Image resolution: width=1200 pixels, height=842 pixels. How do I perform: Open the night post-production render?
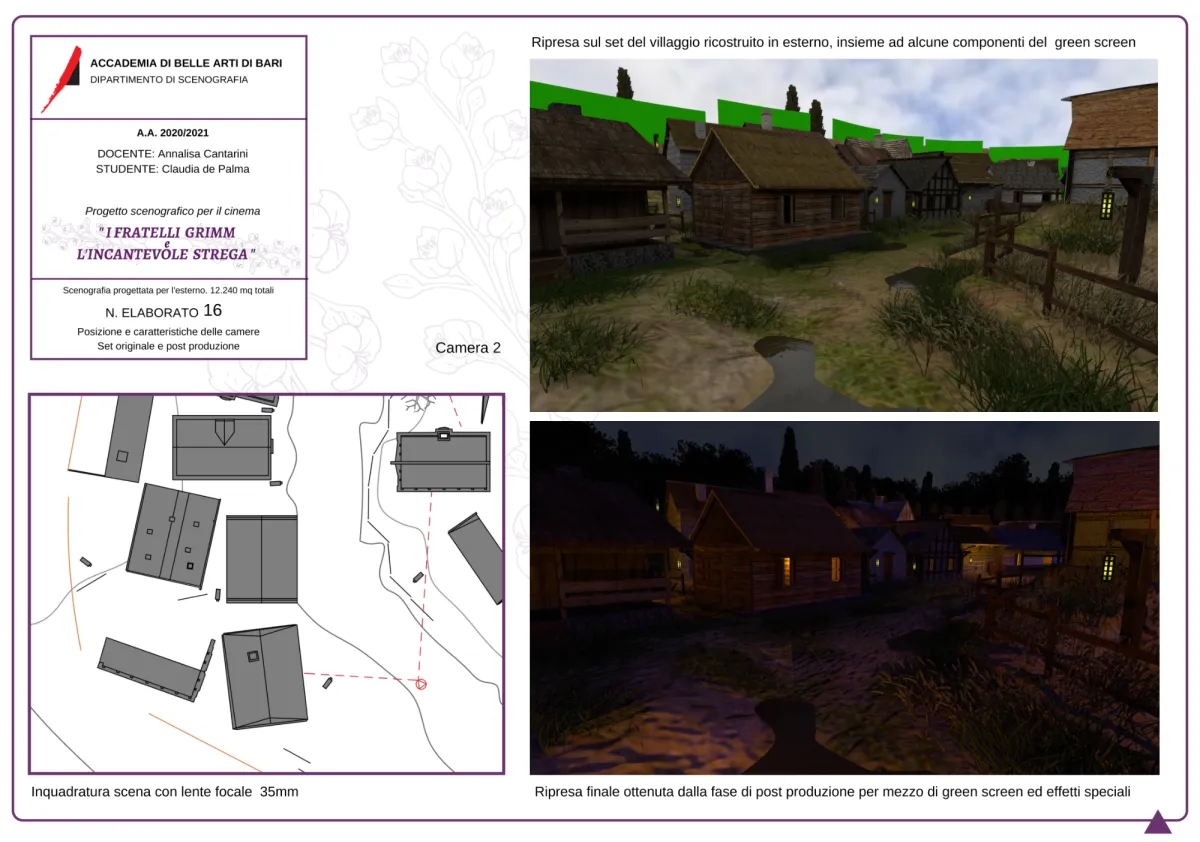point(843,597)
